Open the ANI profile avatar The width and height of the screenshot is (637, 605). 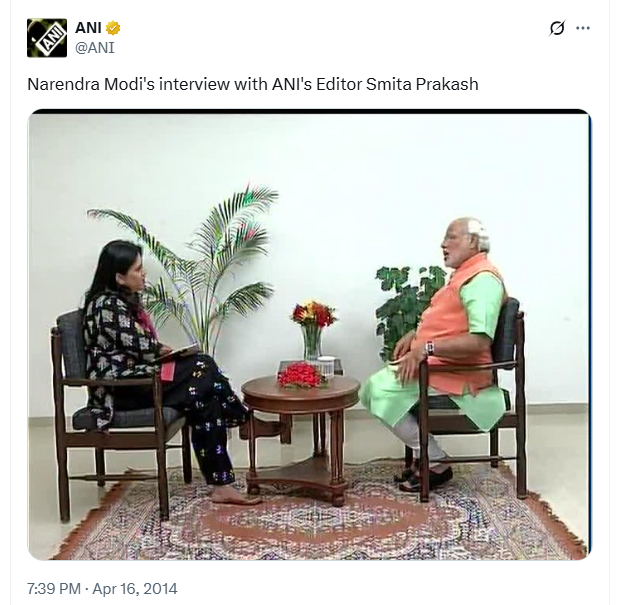coord(47,38)
